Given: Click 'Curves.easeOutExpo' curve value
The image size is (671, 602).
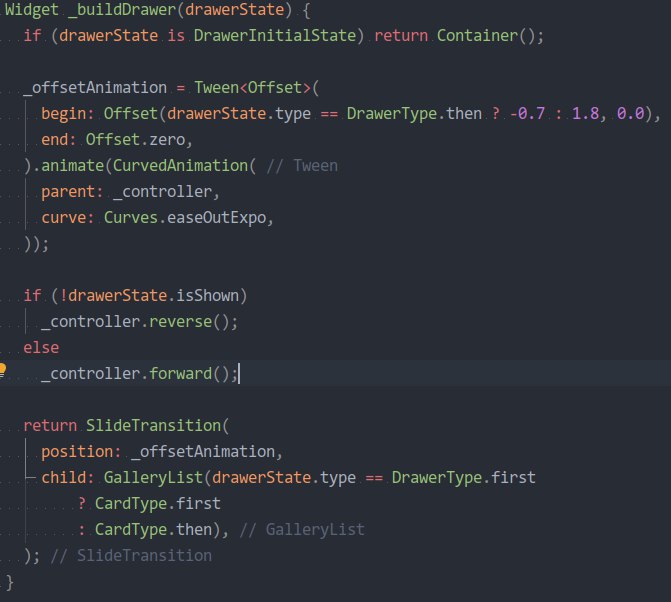Looking at the screenshot, I should 185,218.
